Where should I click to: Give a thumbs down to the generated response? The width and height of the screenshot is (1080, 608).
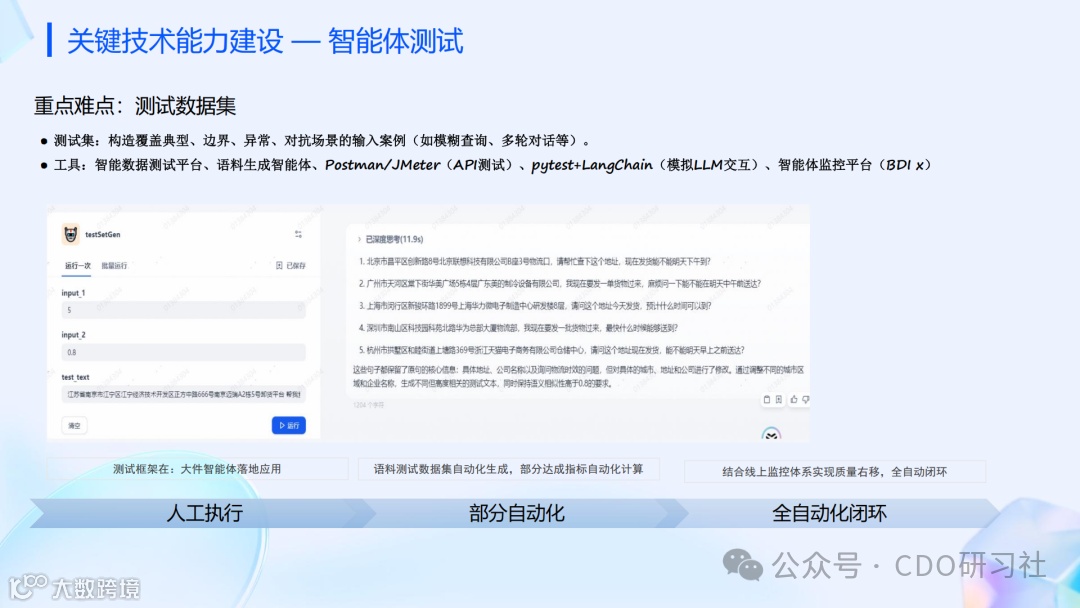pos(806,400)
